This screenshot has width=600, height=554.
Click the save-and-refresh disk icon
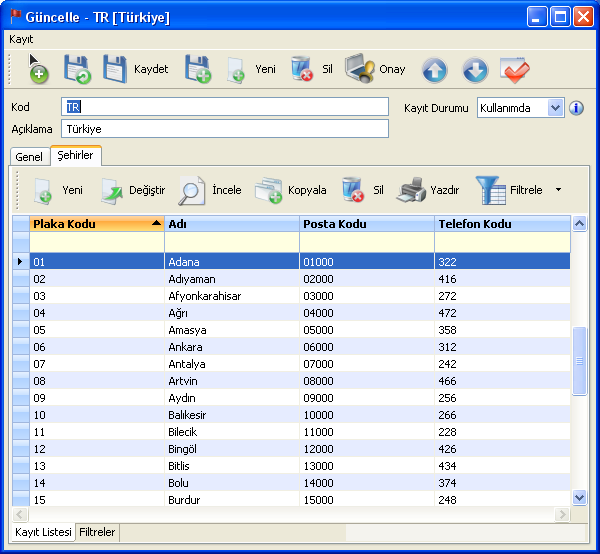77,69
